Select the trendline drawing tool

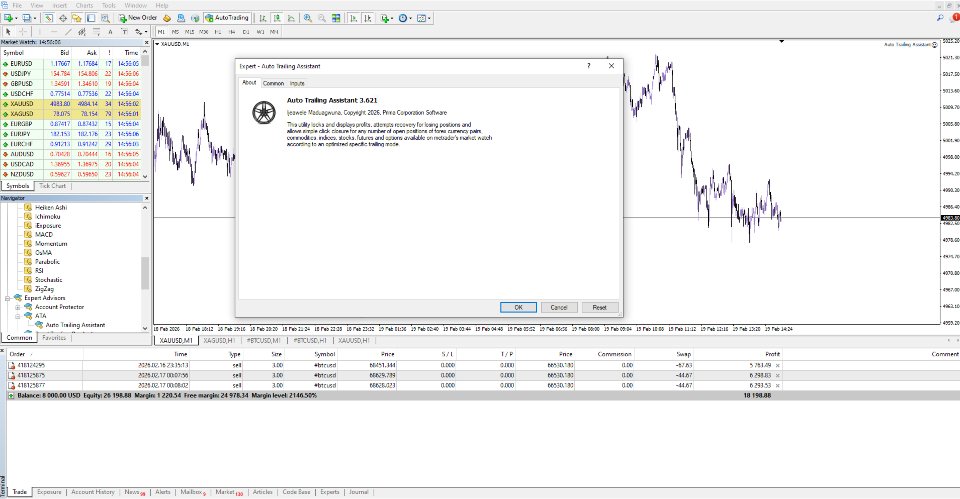click(68, 32)
